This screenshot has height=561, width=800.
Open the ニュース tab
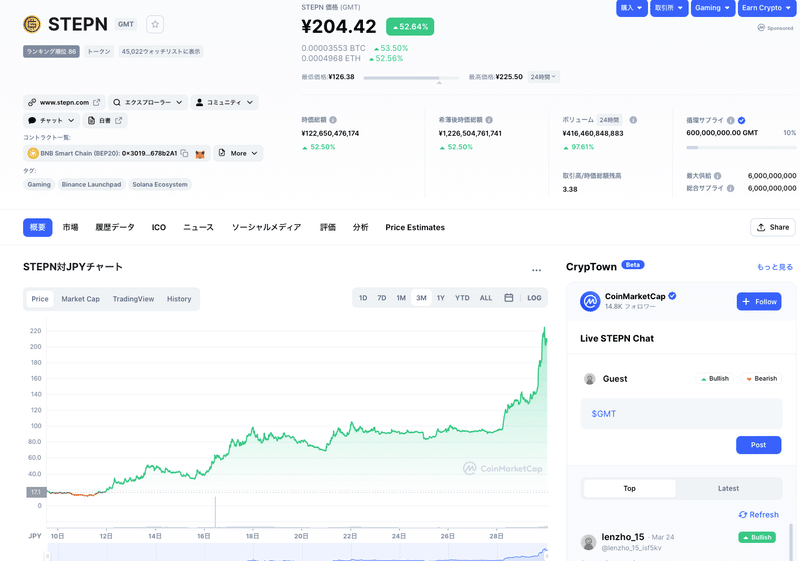(x=198, y=227)
